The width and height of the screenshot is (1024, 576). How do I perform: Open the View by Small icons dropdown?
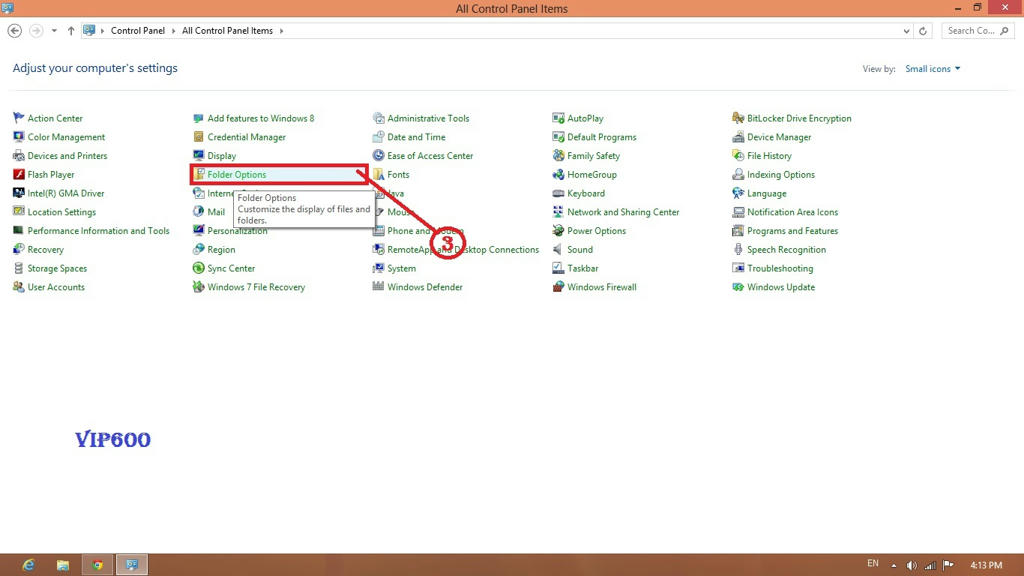(933, 69)
